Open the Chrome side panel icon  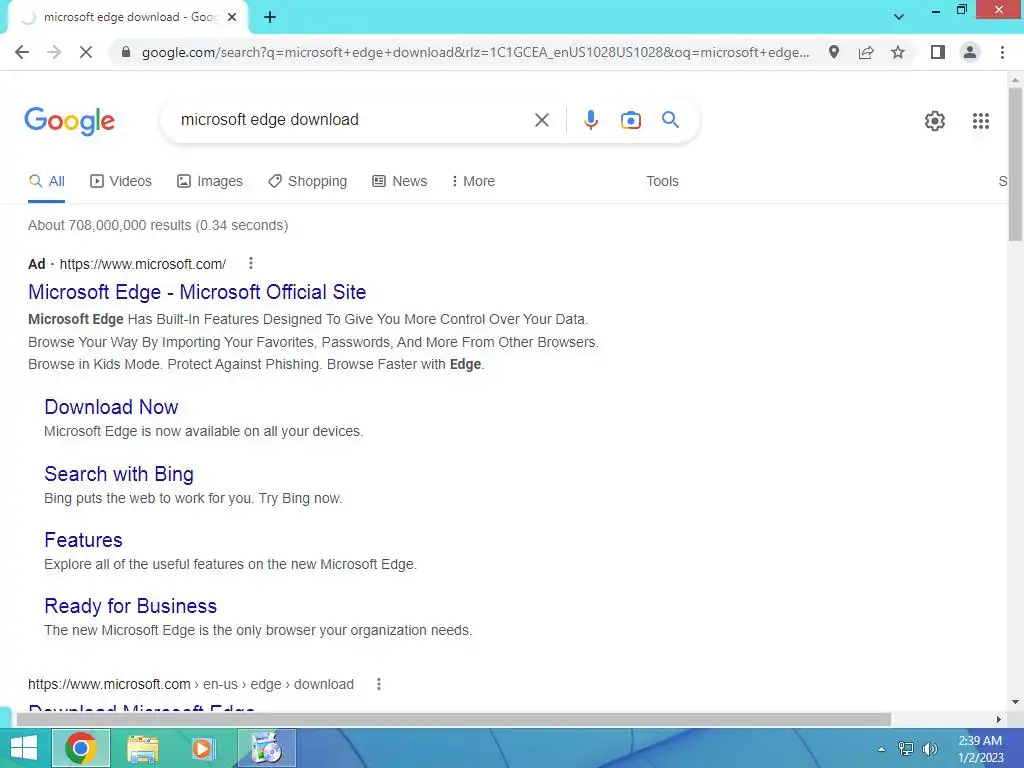click(938, 52)
